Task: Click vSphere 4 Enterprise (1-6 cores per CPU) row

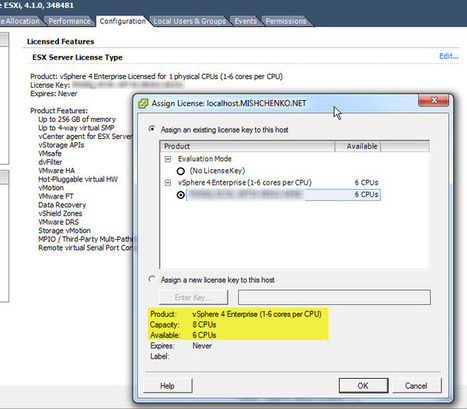Action: point(245,183)
